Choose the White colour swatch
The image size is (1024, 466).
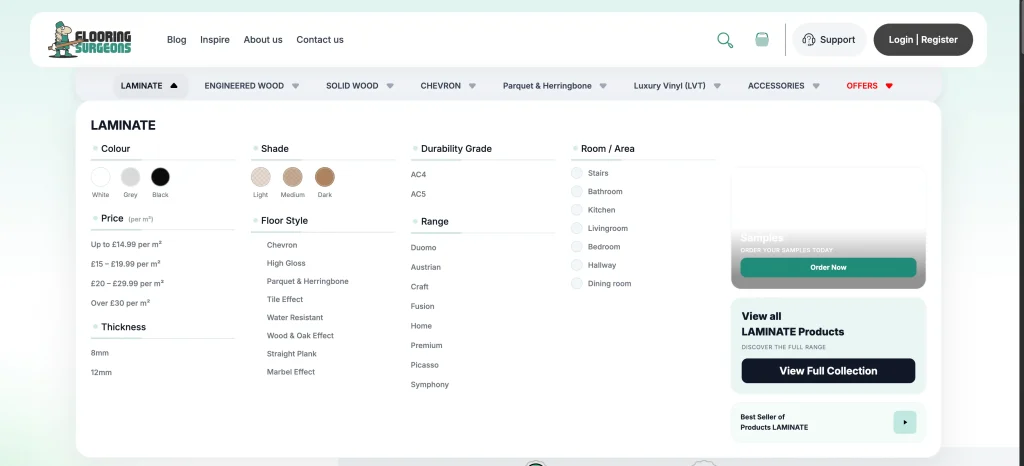[101, 177]
